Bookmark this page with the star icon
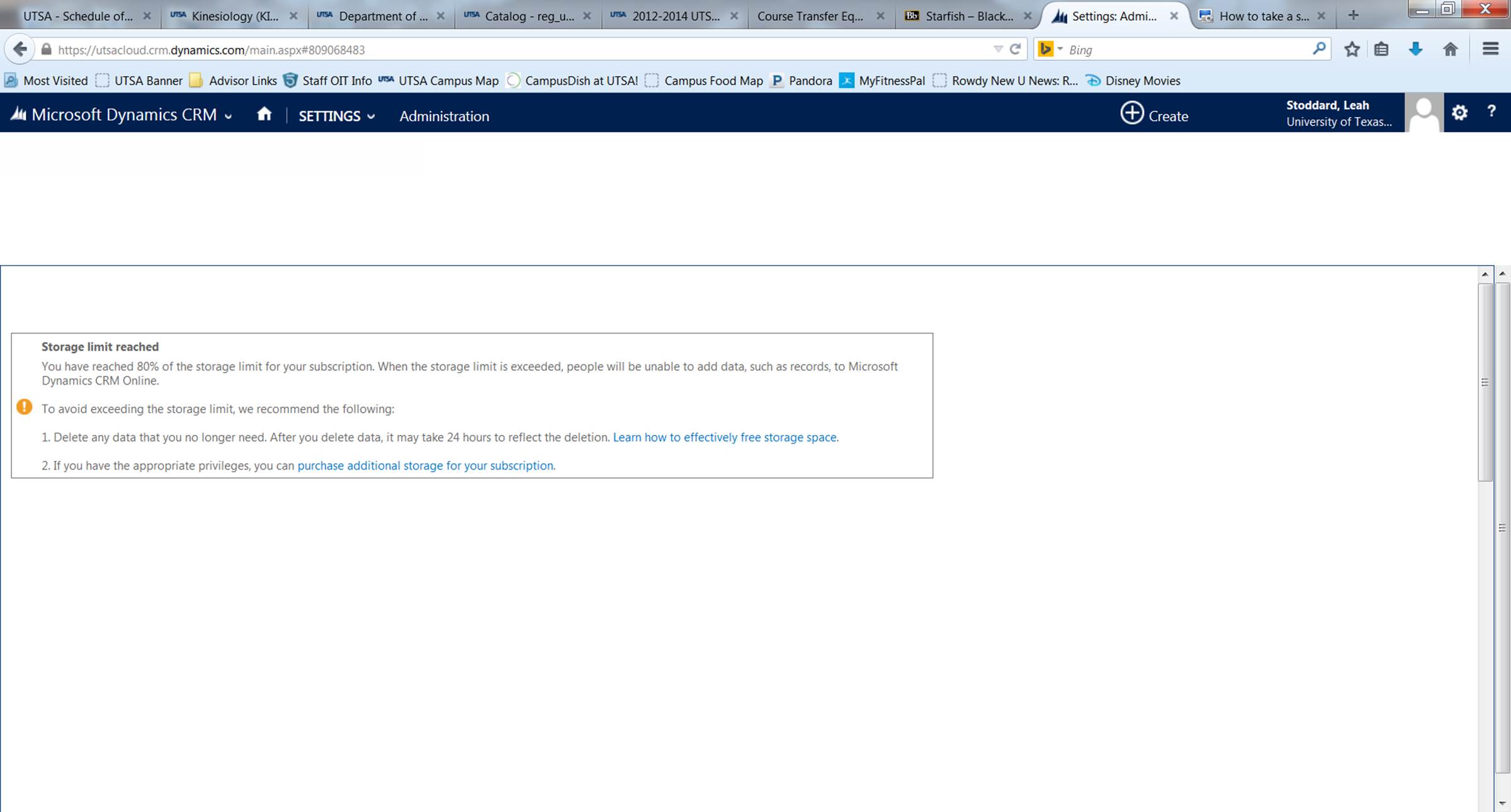 pos(1351,49)
